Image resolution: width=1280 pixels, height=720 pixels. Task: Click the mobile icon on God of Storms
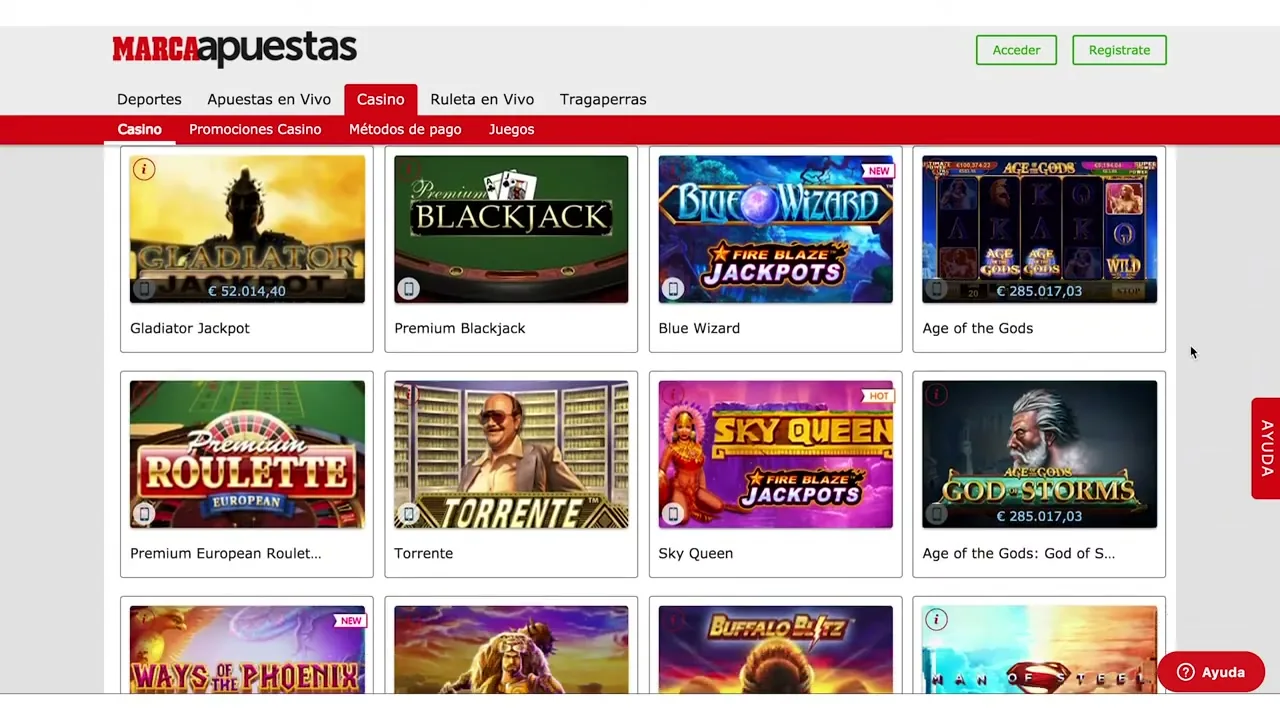937,514
